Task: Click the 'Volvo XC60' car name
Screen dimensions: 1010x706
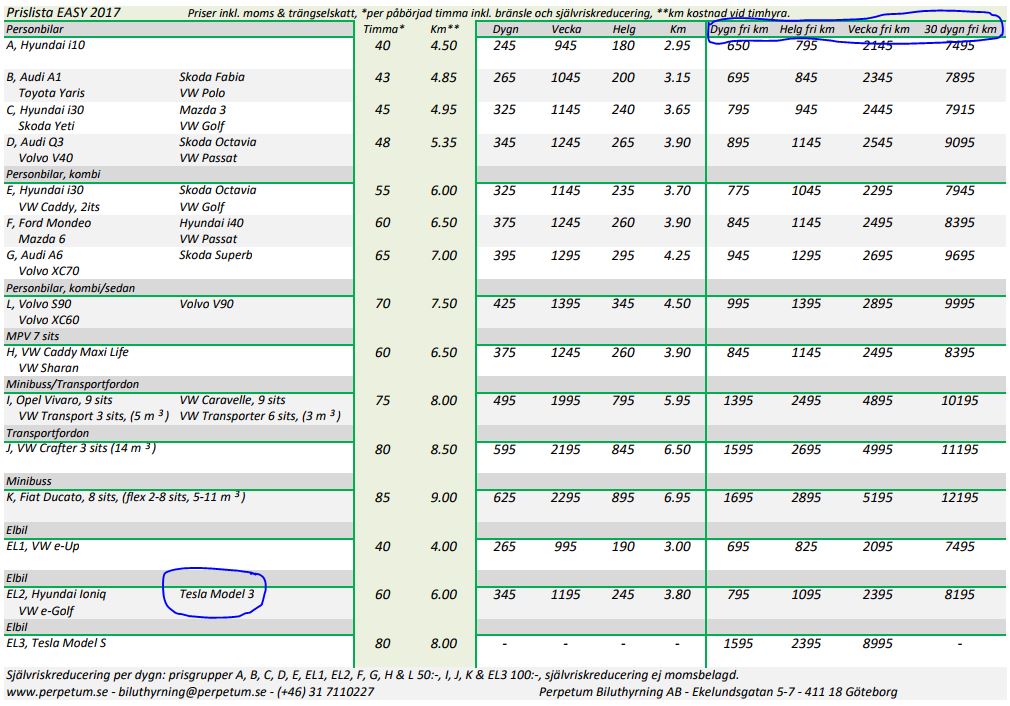Action: [x=49, y=320]
